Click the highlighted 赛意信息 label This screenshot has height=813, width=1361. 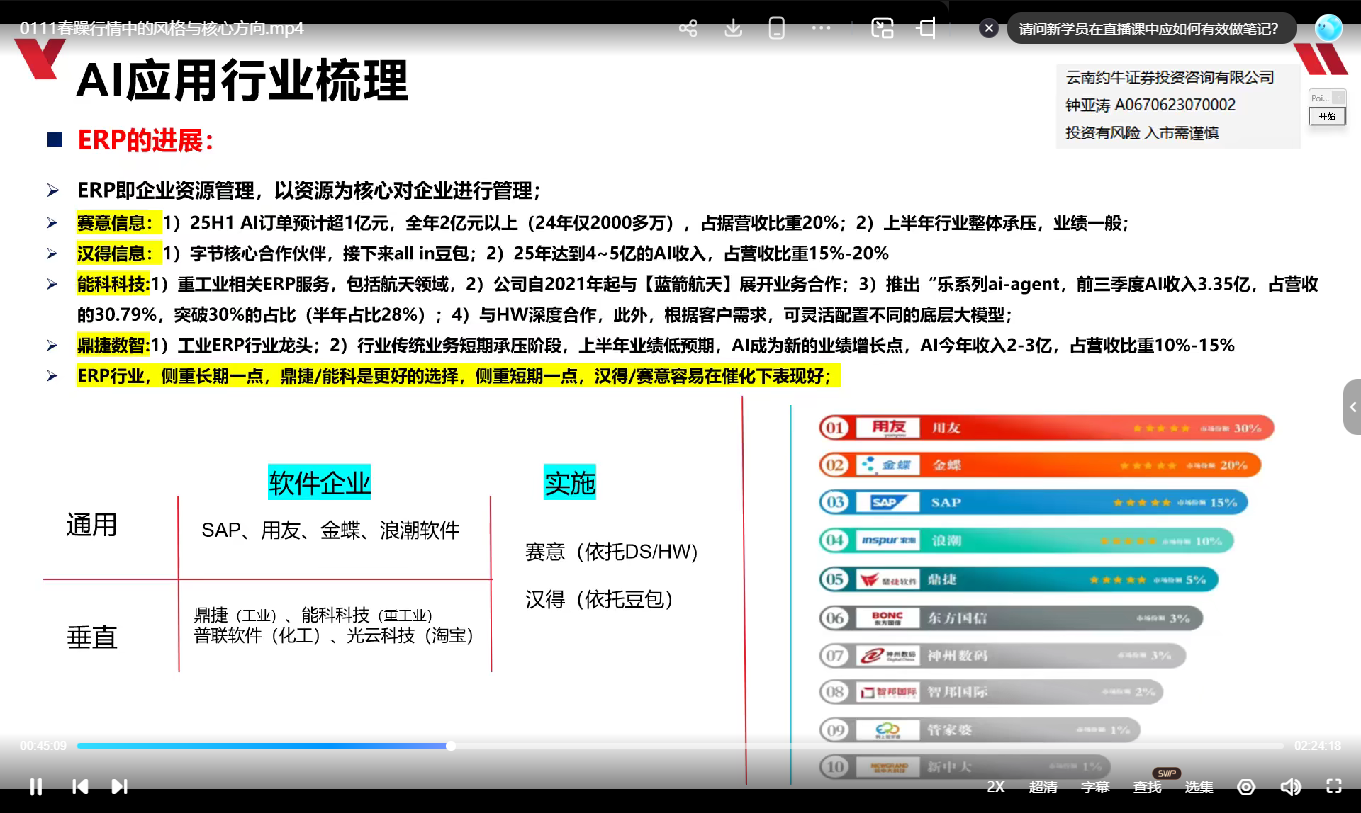[x=117, y=223]
